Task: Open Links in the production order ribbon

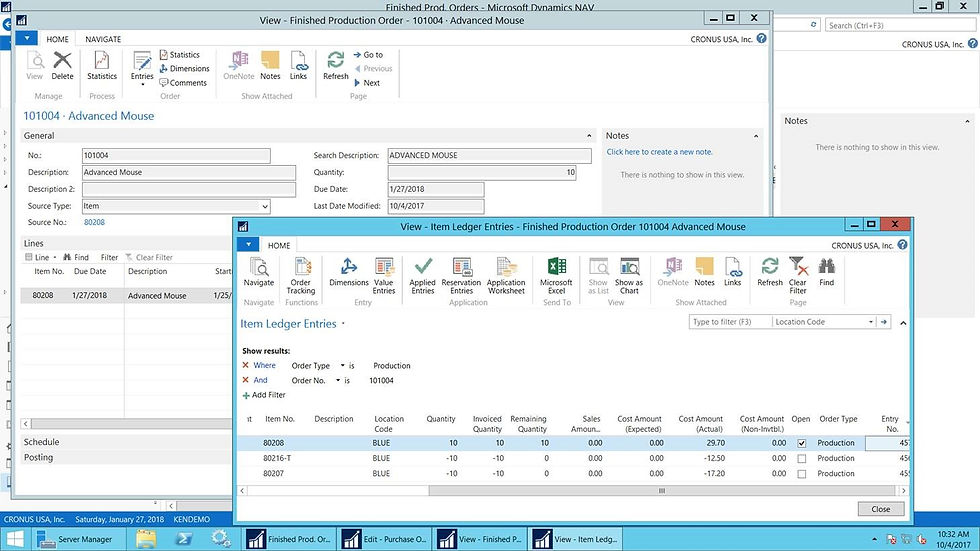Action: 298,66
